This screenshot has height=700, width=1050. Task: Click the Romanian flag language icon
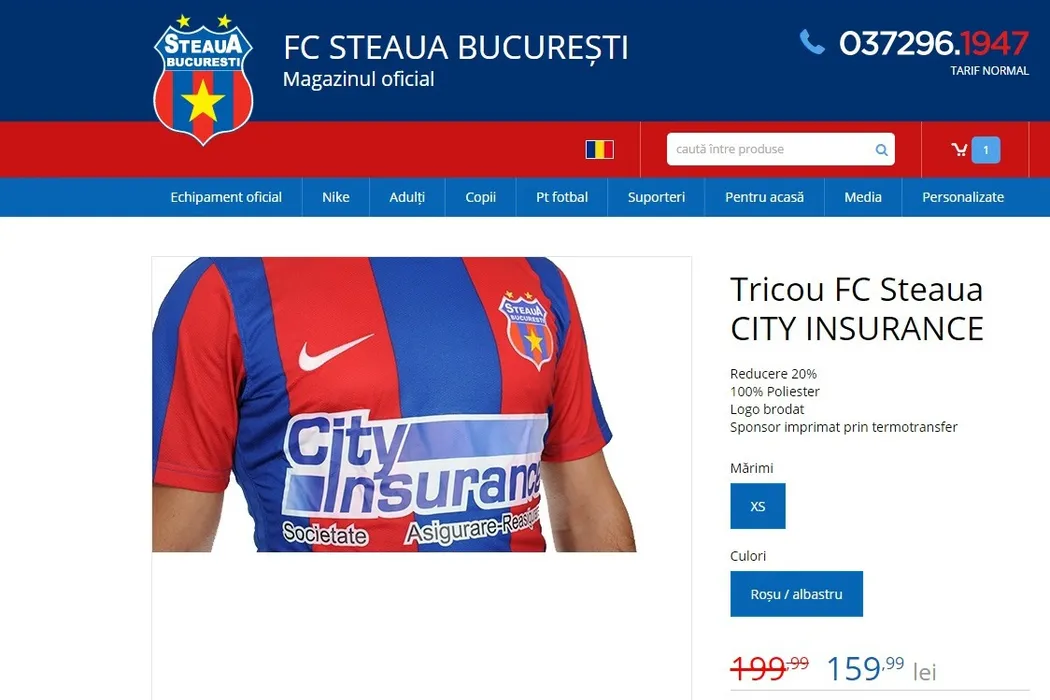pyautogui.click(x=599, y=149)
